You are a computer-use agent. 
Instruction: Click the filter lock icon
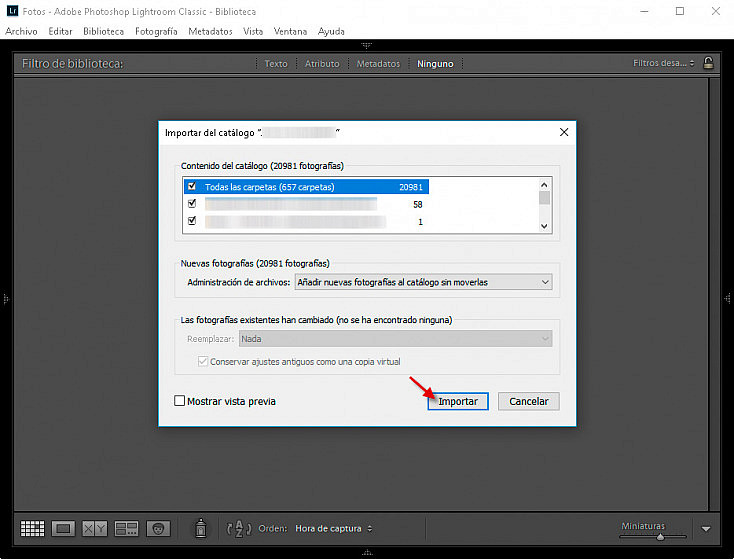tap(708, 63)
